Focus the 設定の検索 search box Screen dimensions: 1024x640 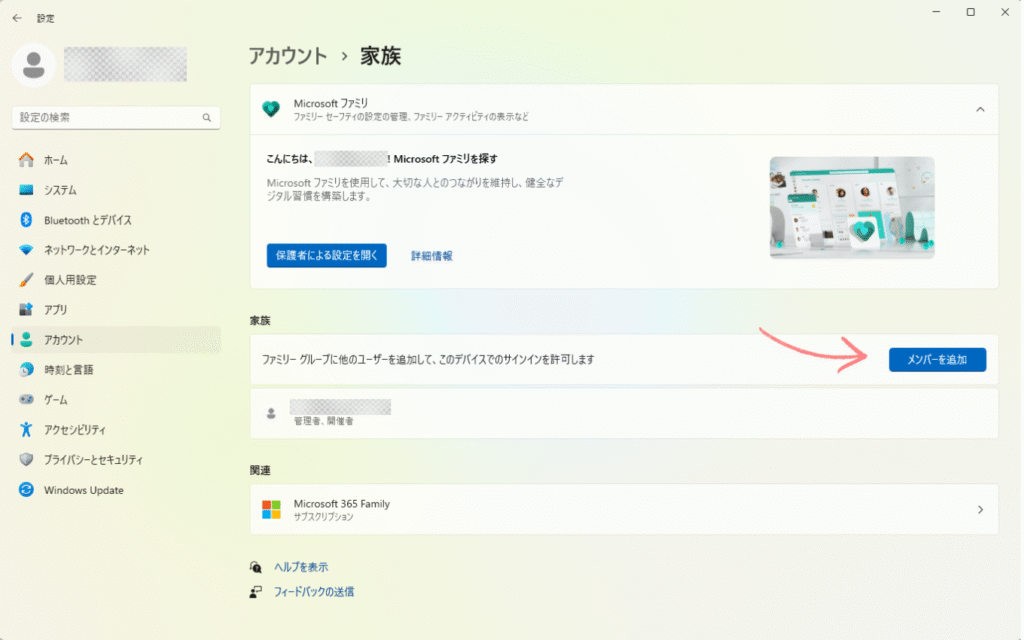tap(116, 118)
